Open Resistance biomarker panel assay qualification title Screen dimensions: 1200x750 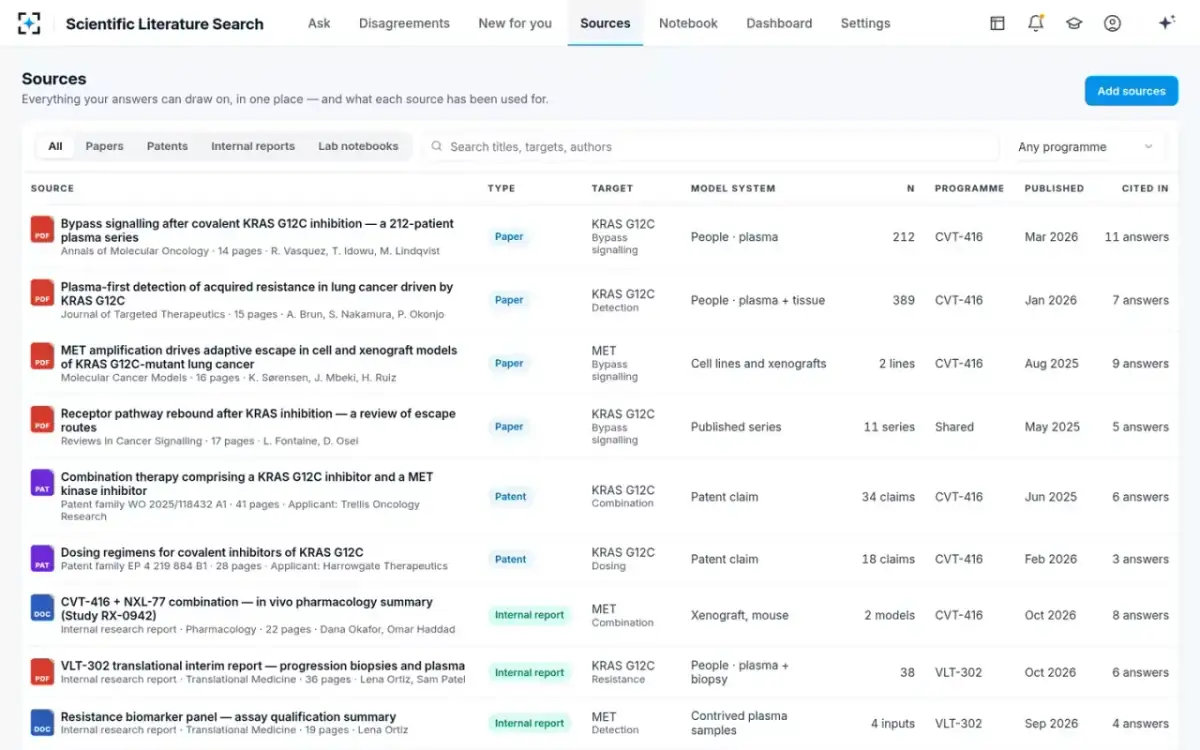point(228,717)
